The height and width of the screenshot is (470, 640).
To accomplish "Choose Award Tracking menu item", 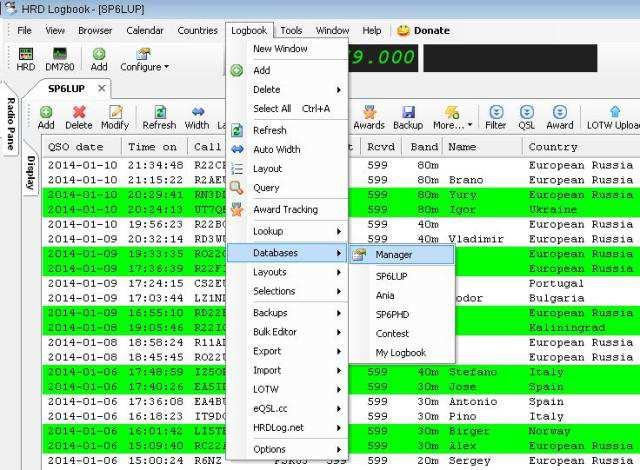I will (285, 209).
